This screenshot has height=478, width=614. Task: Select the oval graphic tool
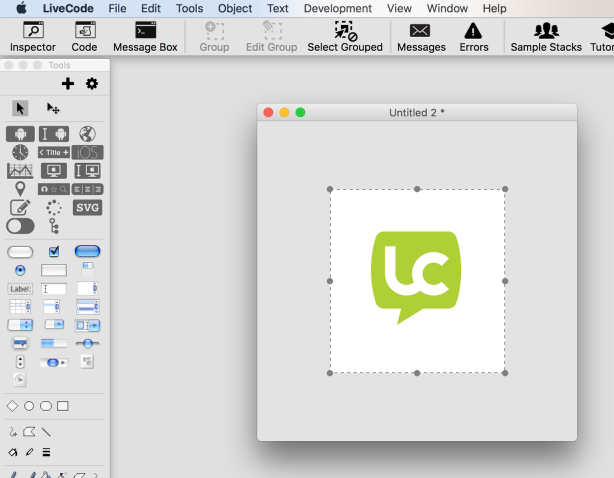(29, 406)
